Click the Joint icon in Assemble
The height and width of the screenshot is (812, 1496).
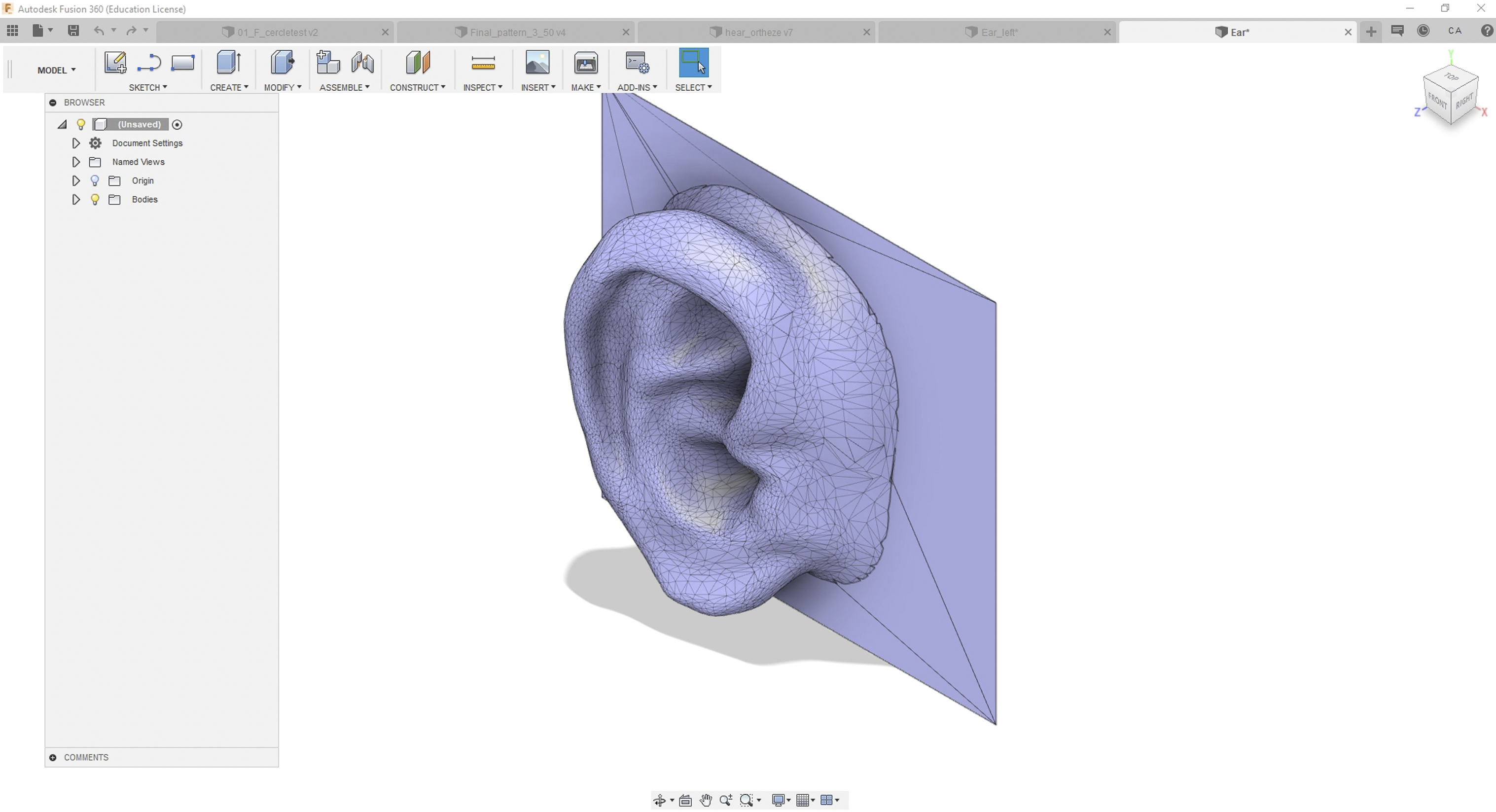pyautogui.click(x=362, y=63)
